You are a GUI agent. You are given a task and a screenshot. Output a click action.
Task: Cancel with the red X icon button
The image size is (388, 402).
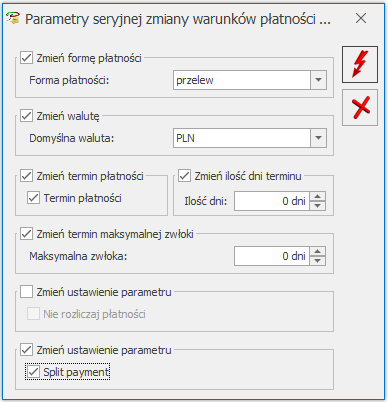pyautogui.click(x=360, y=107)
